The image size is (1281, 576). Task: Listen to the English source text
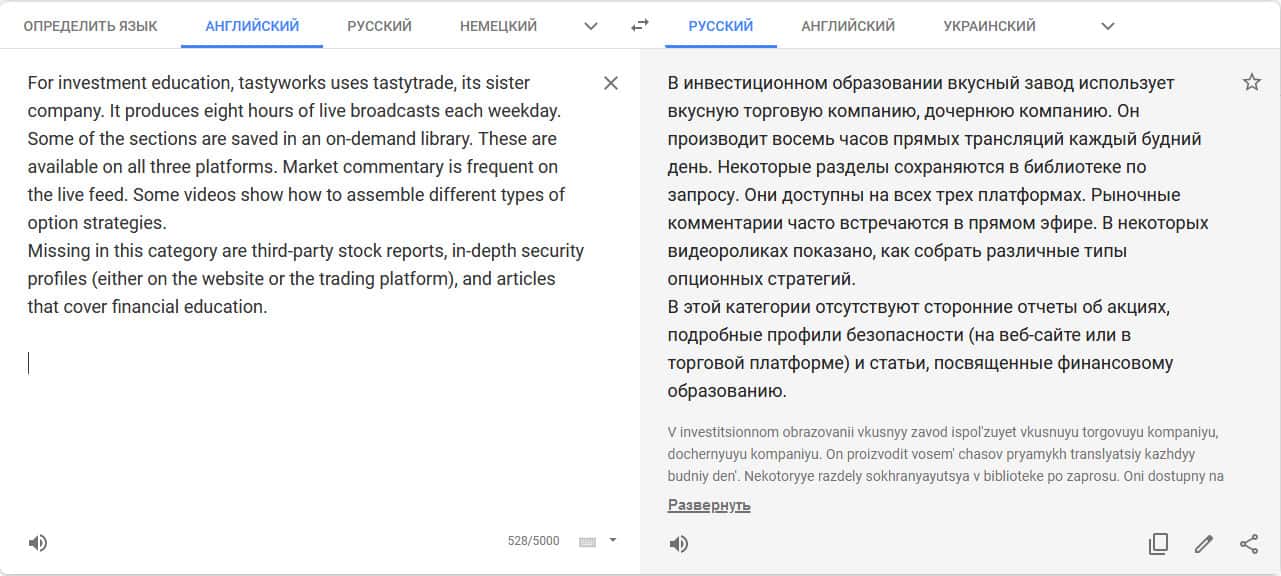point(38,543)
